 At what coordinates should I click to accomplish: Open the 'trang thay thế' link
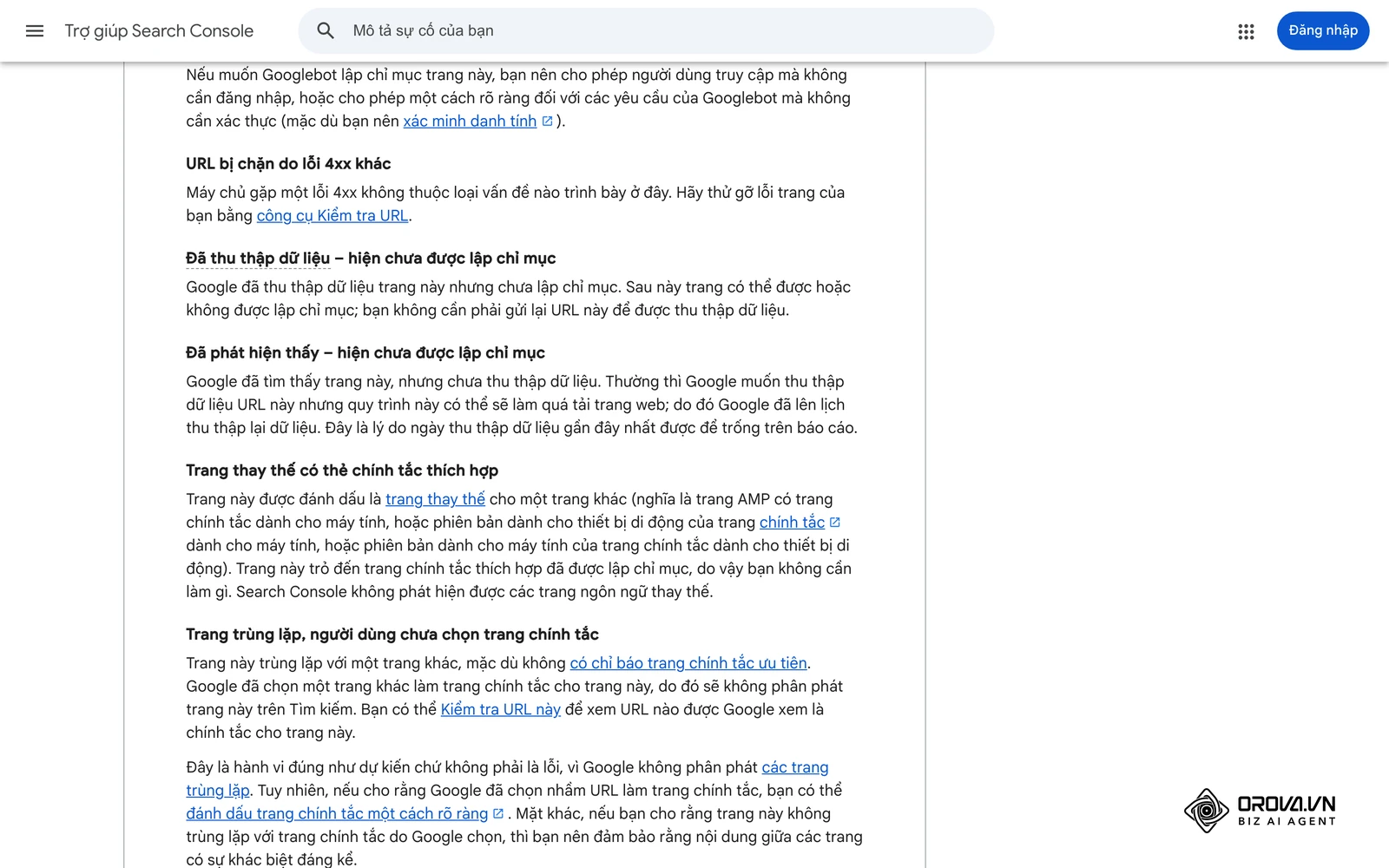435,499
